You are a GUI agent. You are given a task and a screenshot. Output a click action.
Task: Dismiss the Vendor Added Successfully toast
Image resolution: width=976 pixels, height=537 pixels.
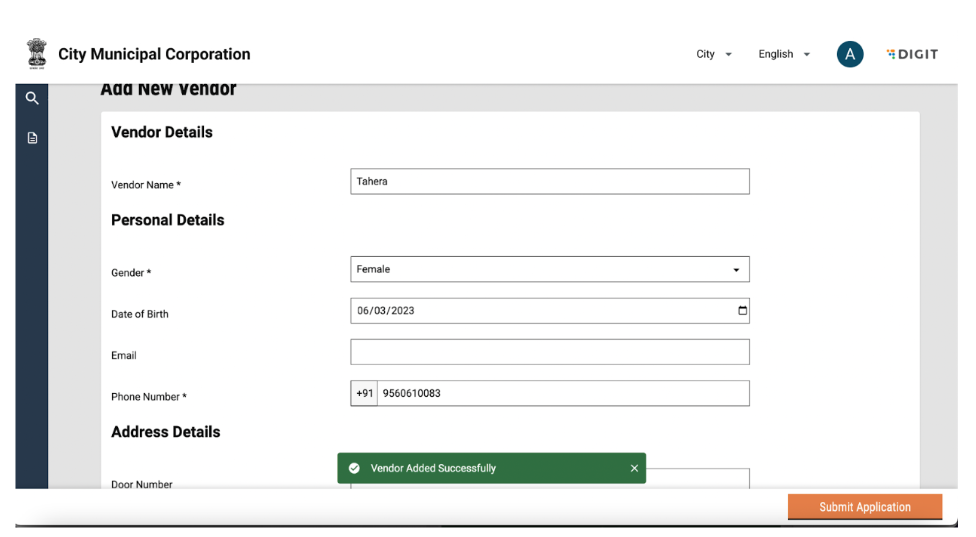pyautogui.click(x=634, y=468)
